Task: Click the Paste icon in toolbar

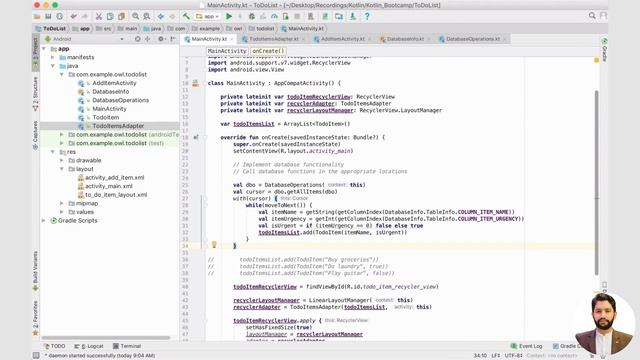Action: point(121,16)
